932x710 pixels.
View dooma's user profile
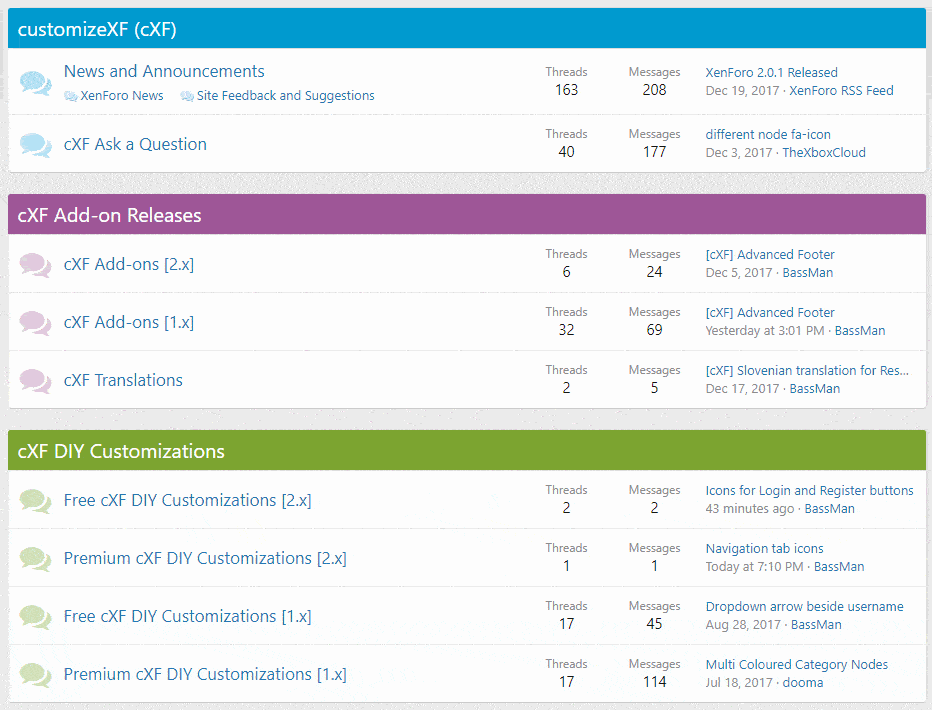click(x=803, y=682)
